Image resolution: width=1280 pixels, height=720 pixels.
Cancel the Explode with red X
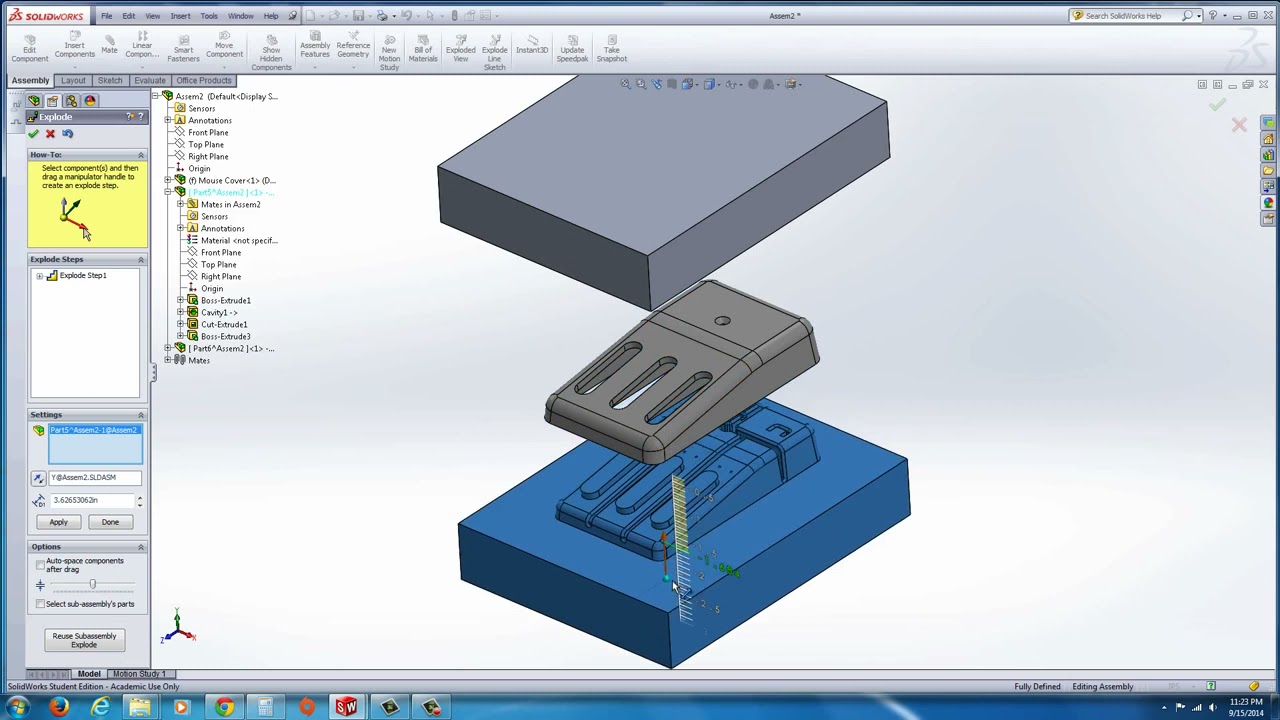coord(50,134)
